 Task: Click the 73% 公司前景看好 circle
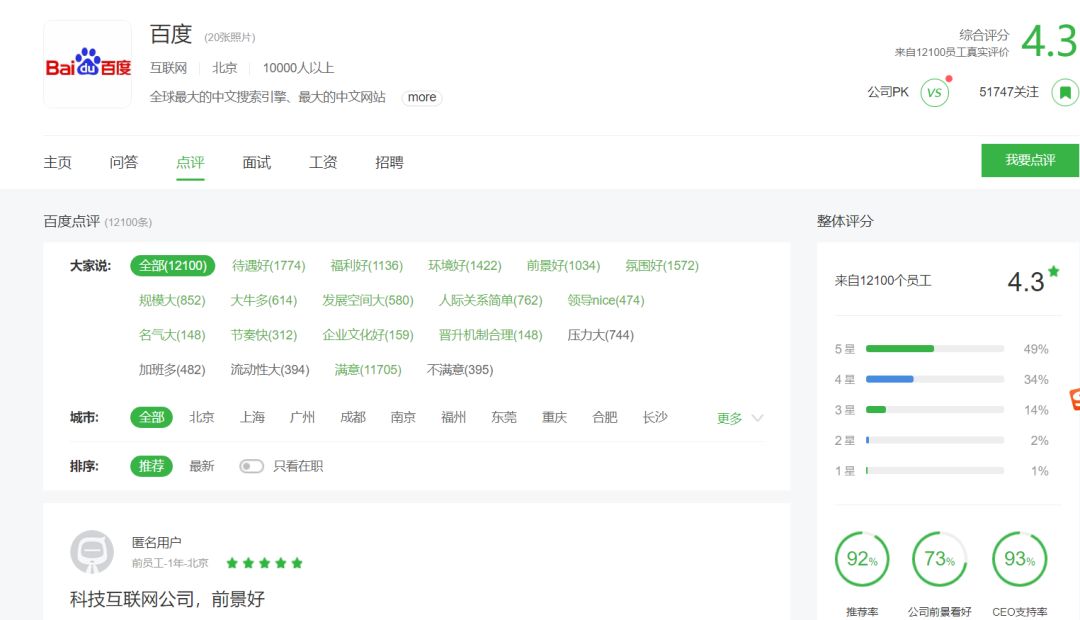click(x=939, y=559)
